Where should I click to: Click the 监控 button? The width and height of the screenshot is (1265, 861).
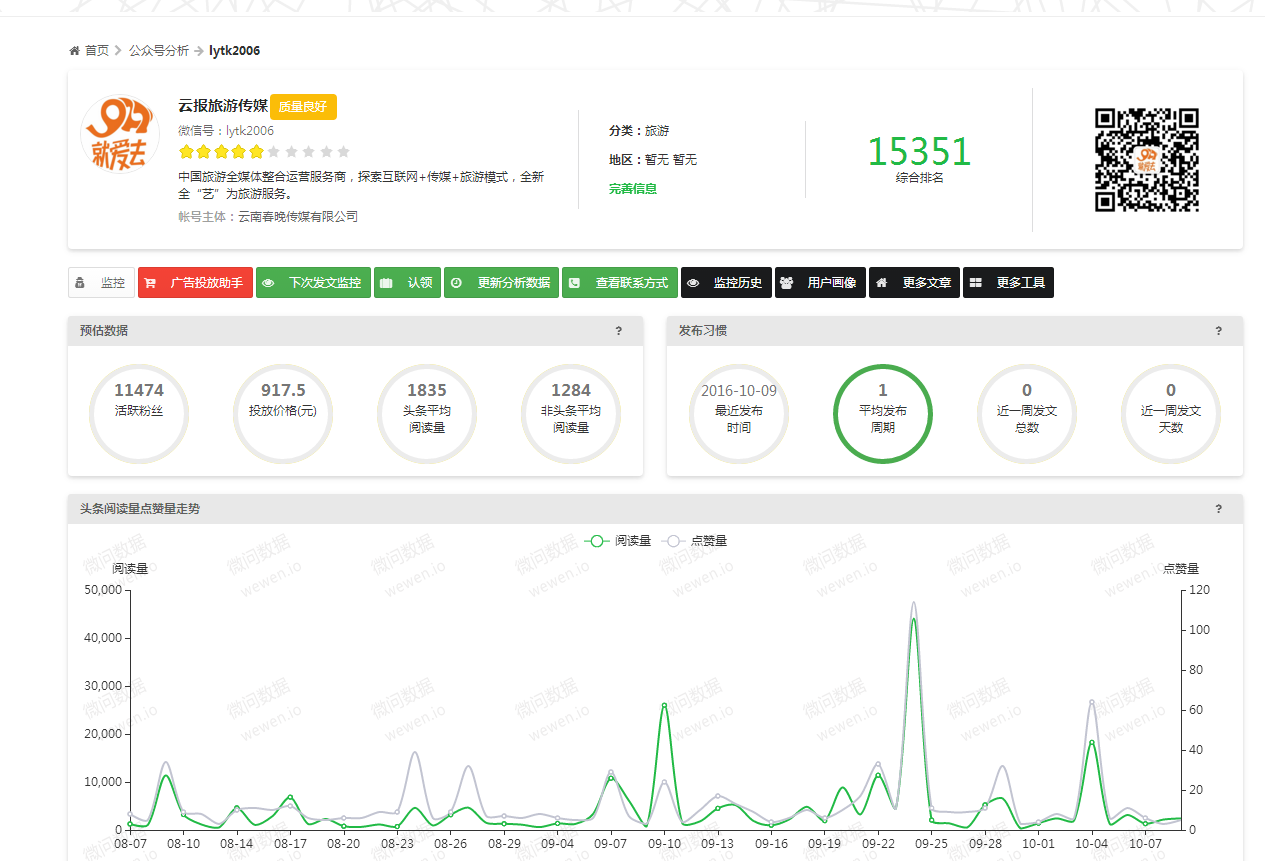point(101,282)
